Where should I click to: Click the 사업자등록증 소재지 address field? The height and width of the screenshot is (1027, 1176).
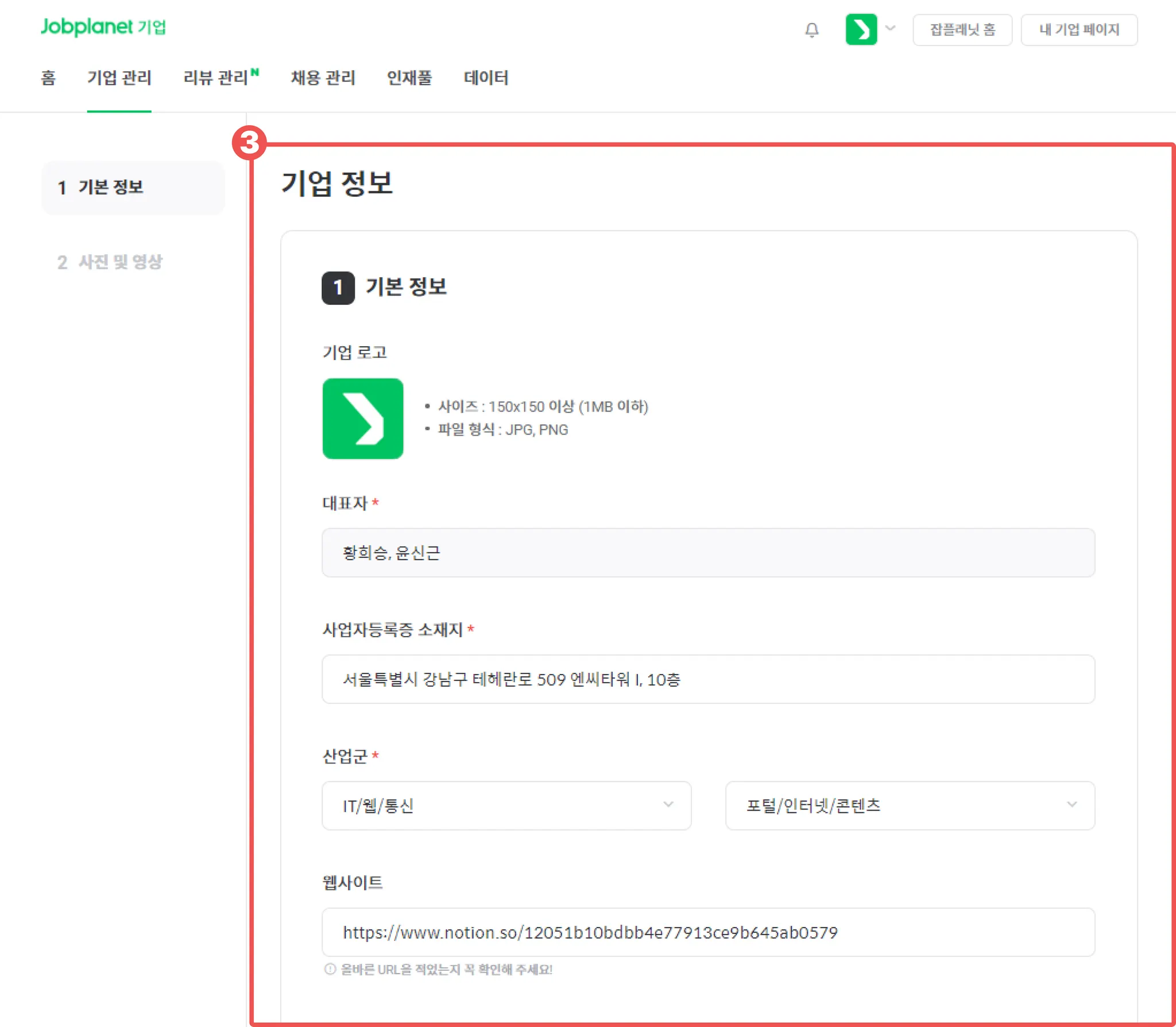click(x=707, y=679)
